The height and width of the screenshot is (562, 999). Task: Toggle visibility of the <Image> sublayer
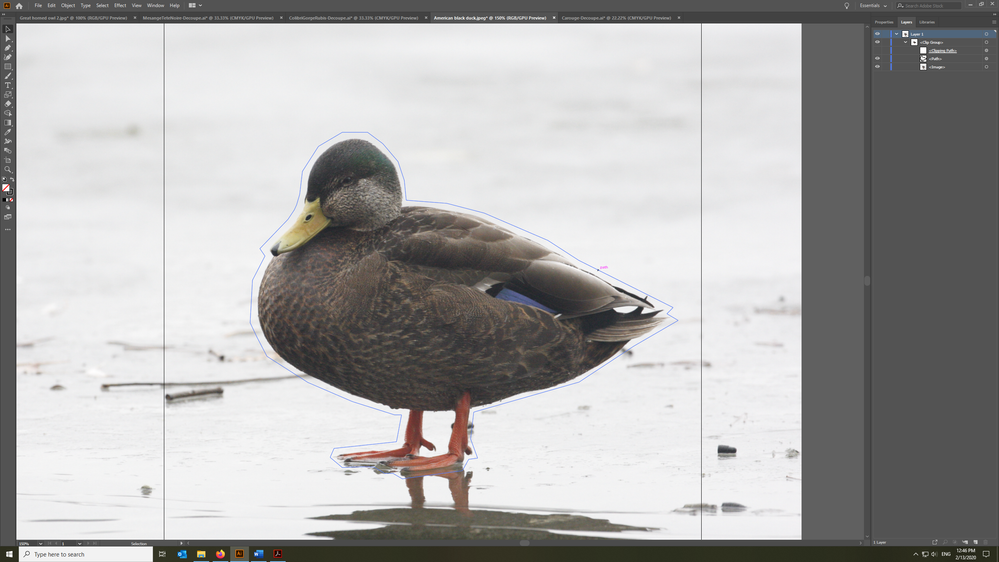coord(877,67)
